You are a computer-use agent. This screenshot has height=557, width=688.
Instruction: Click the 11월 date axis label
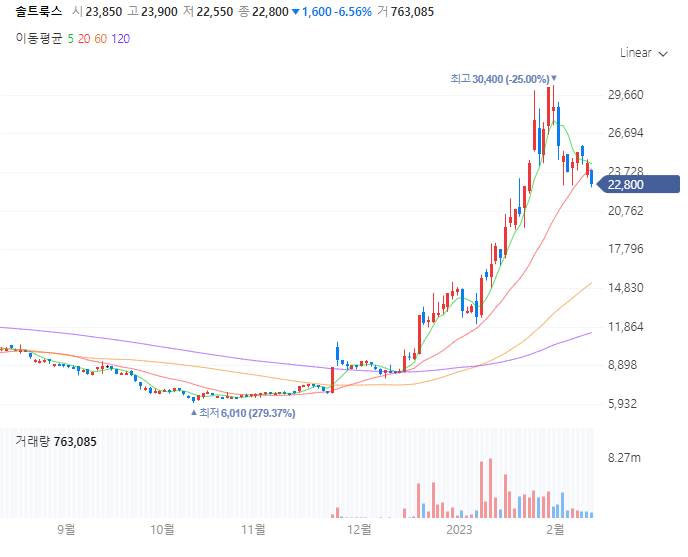pyautogui.click(x=254, y=529)
